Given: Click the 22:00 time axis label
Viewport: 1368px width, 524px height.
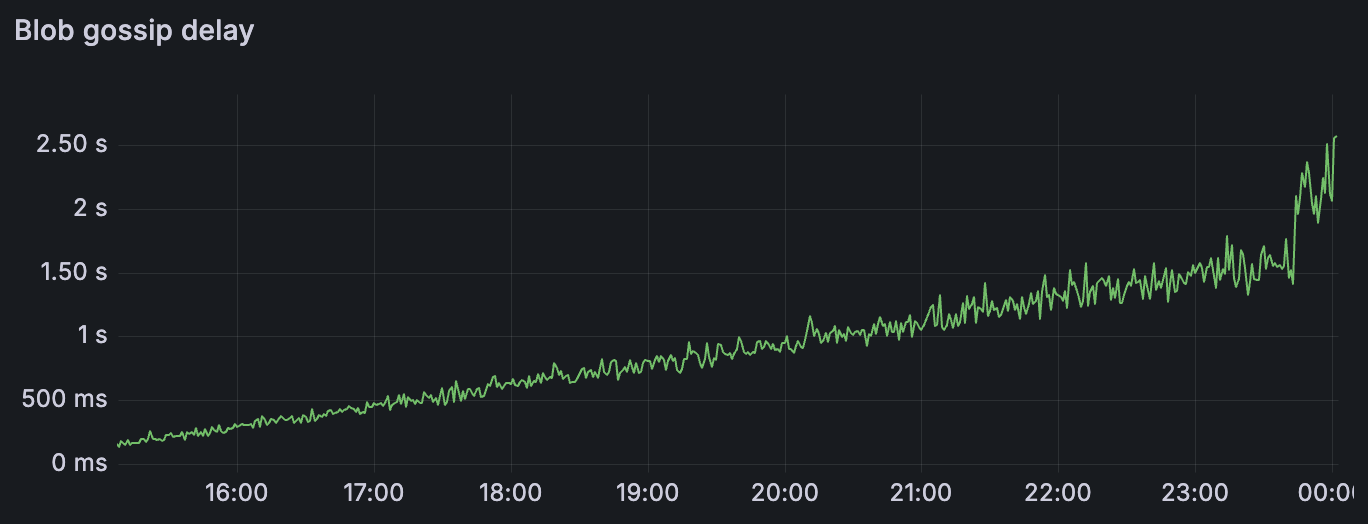Looking at the screenshot, I should (1058, 493).
